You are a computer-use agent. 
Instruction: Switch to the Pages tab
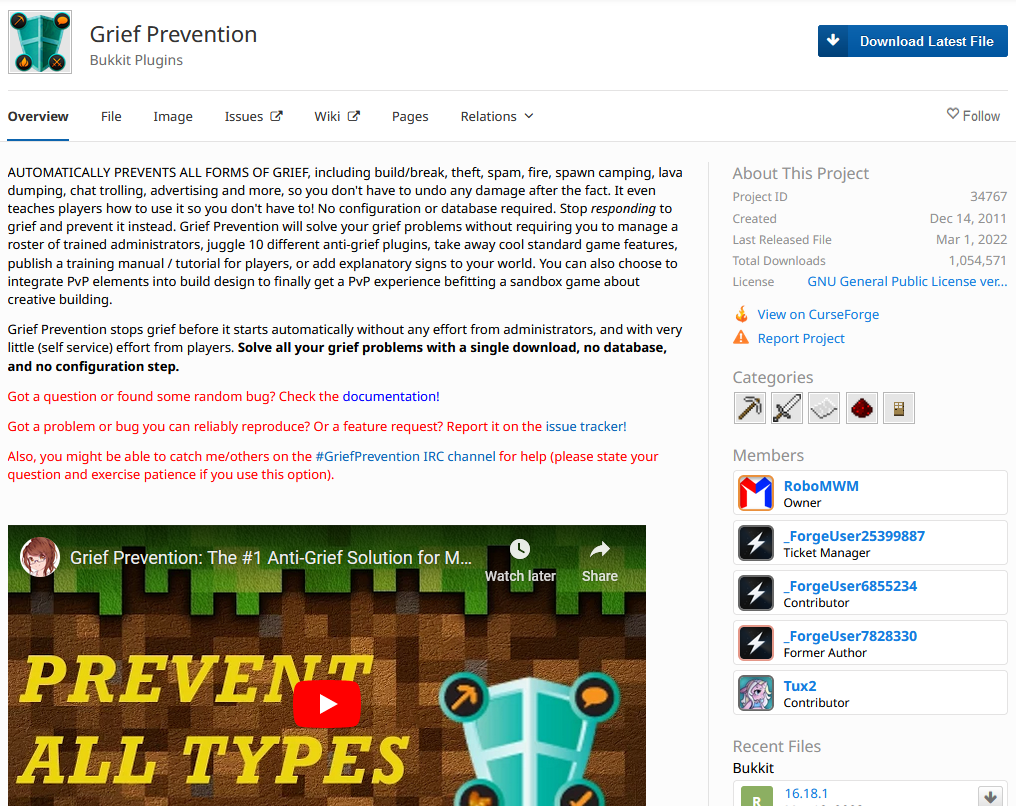(410, 117)
